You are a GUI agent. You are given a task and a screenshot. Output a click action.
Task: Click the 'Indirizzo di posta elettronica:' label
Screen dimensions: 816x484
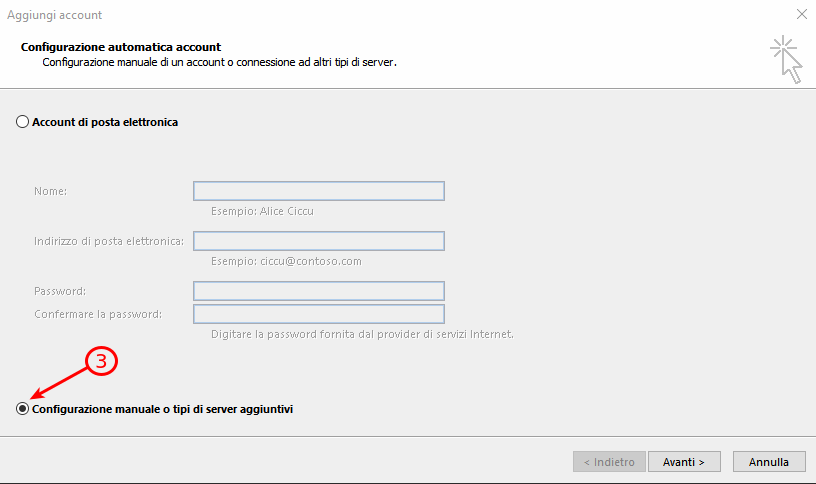coord(109,241)
